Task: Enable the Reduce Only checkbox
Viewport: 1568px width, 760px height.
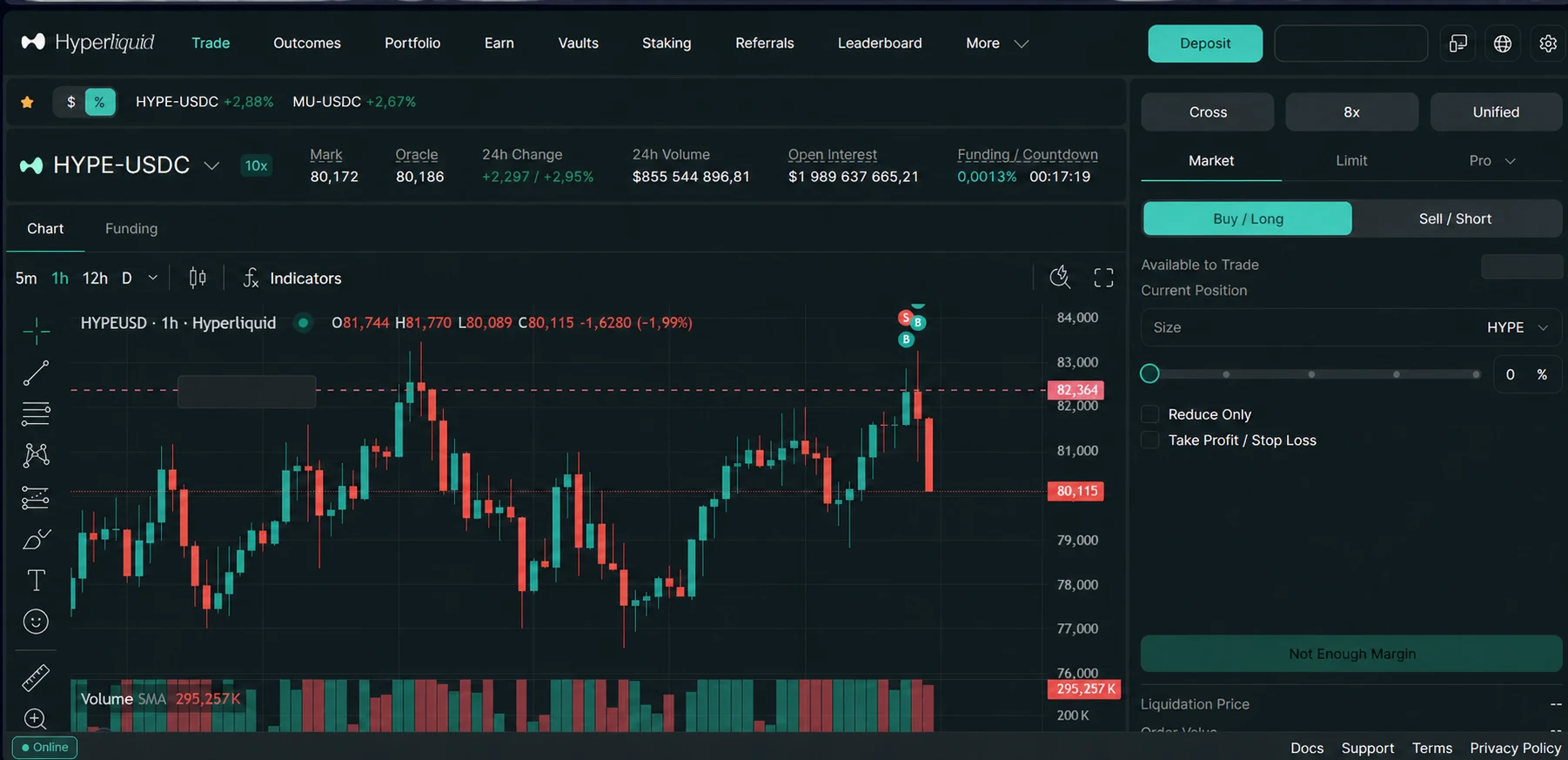Action: click(x=1150, y=414)
